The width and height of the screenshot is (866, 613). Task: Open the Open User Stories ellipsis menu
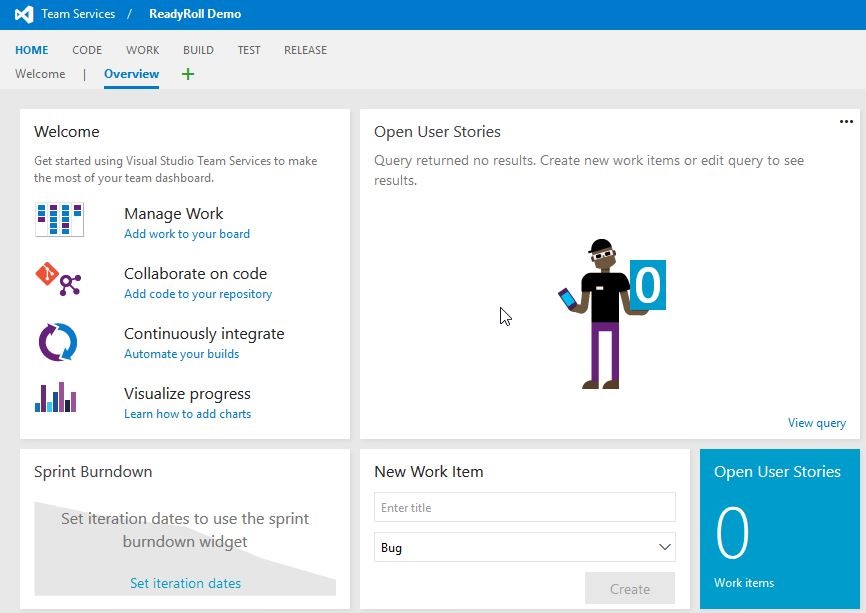tap(846, 121)
